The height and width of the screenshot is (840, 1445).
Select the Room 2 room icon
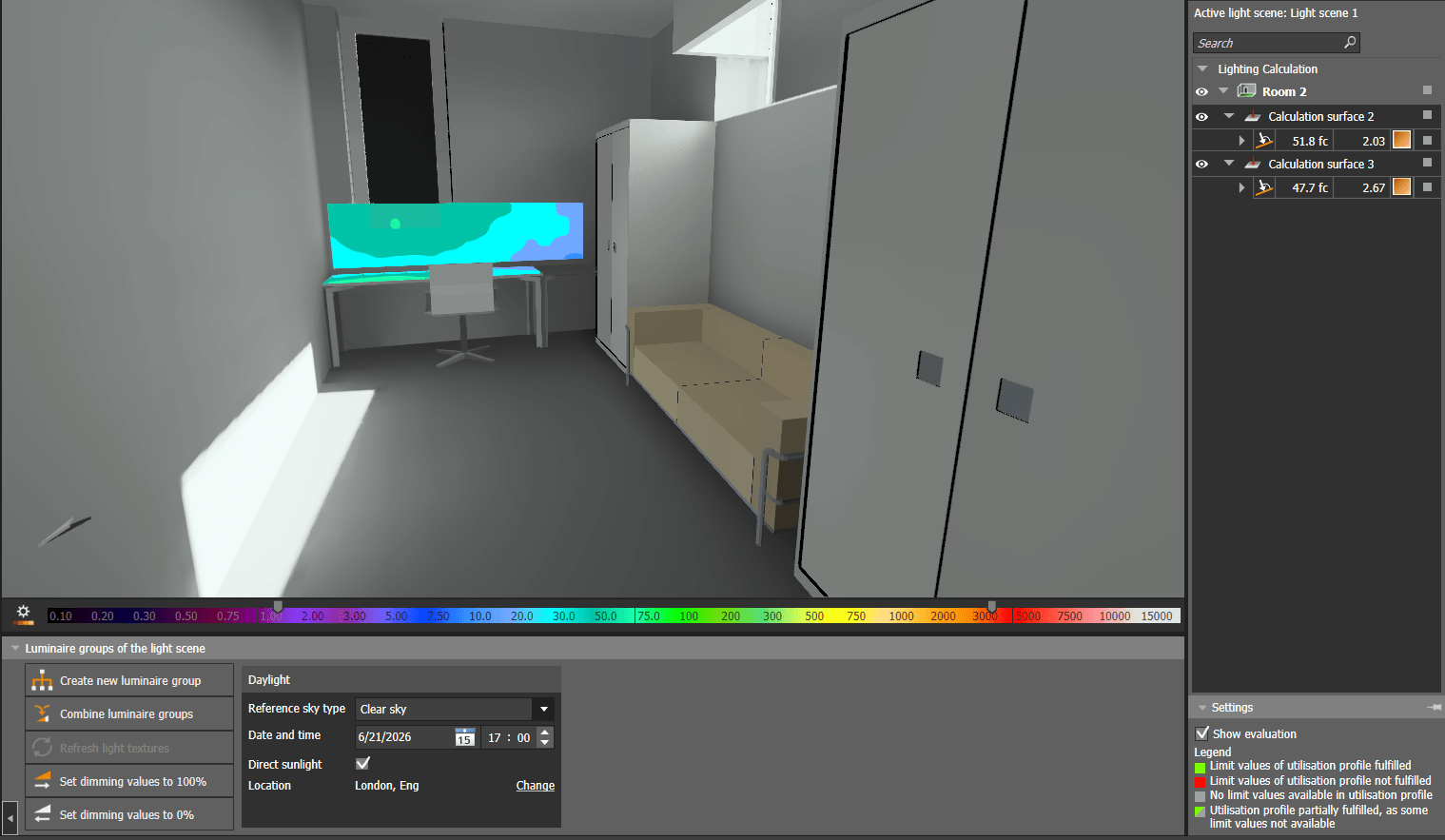1246,91
